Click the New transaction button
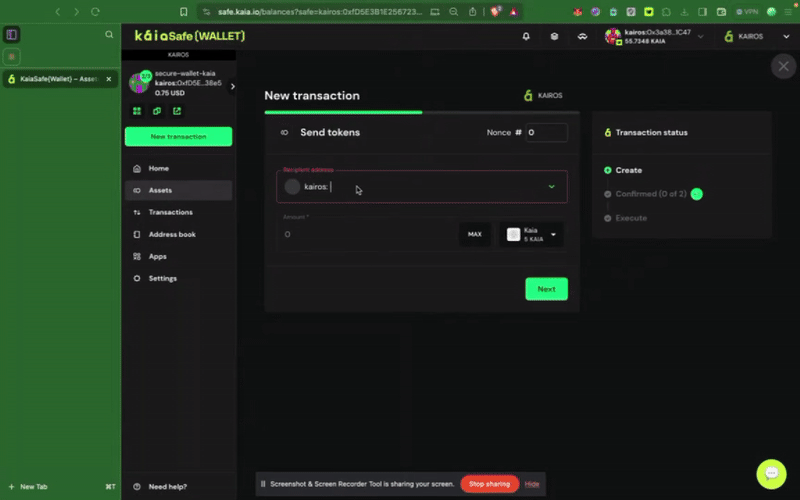This screenshot has height=500, width=800. point(178,137)
